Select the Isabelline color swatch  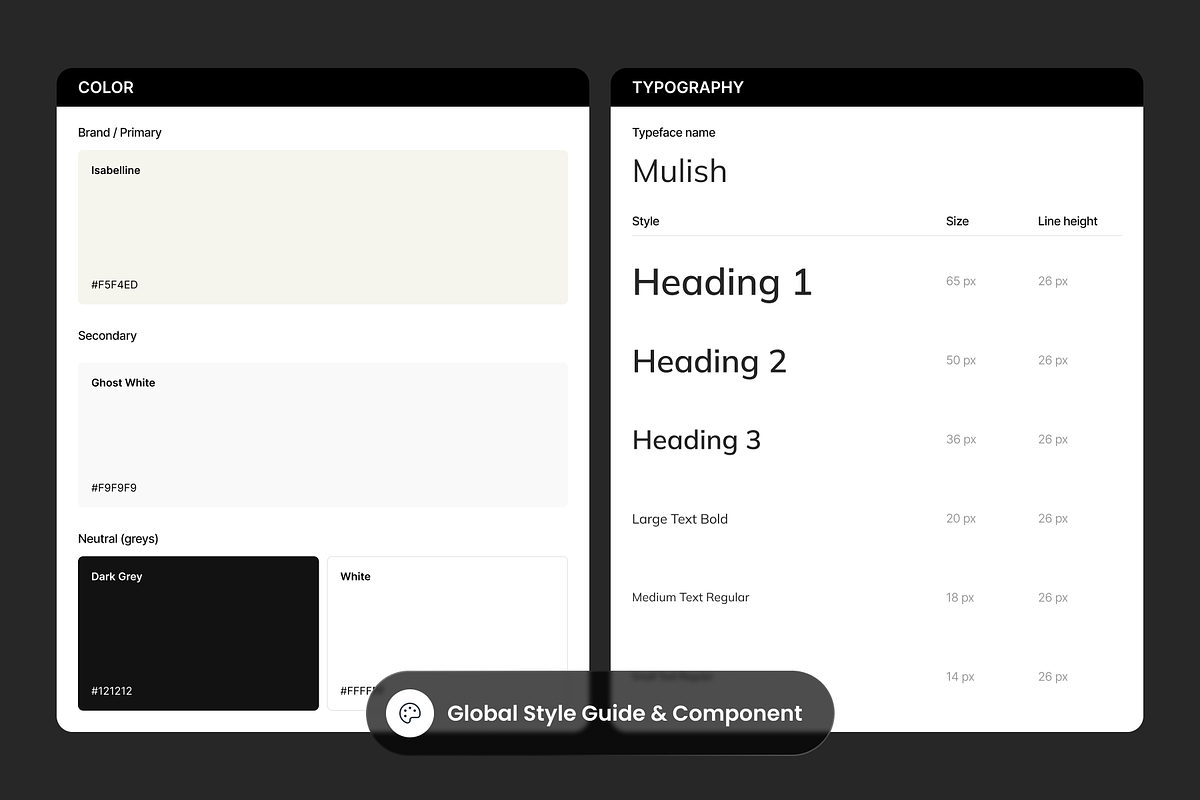coord(323,227)
